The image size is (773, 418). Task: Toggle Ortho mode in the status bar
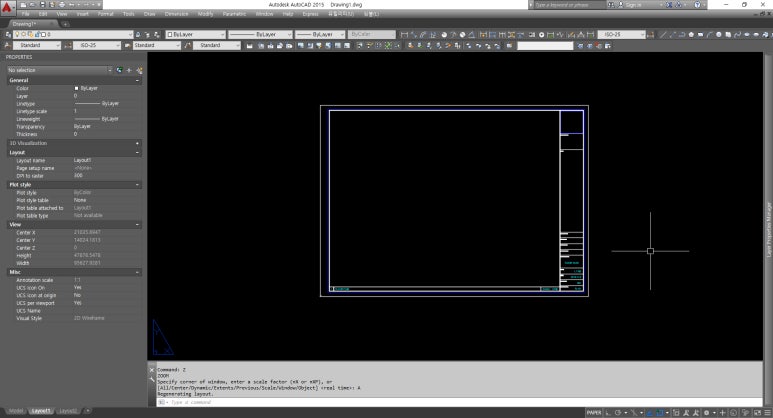click(x=608, y=413)
